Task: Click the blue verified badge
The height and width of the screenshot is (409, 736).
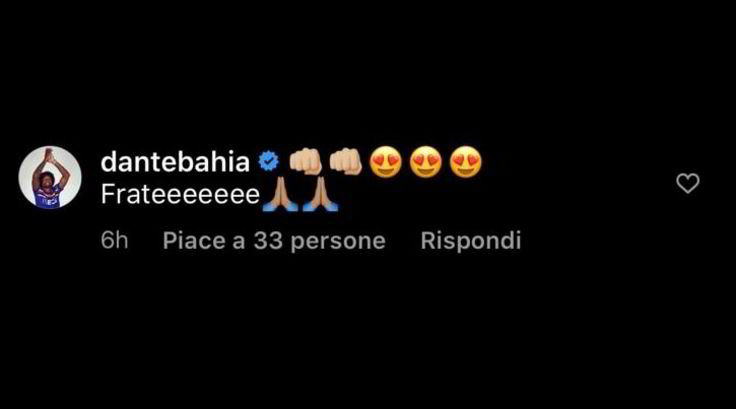Action: [x=268, y=162]
